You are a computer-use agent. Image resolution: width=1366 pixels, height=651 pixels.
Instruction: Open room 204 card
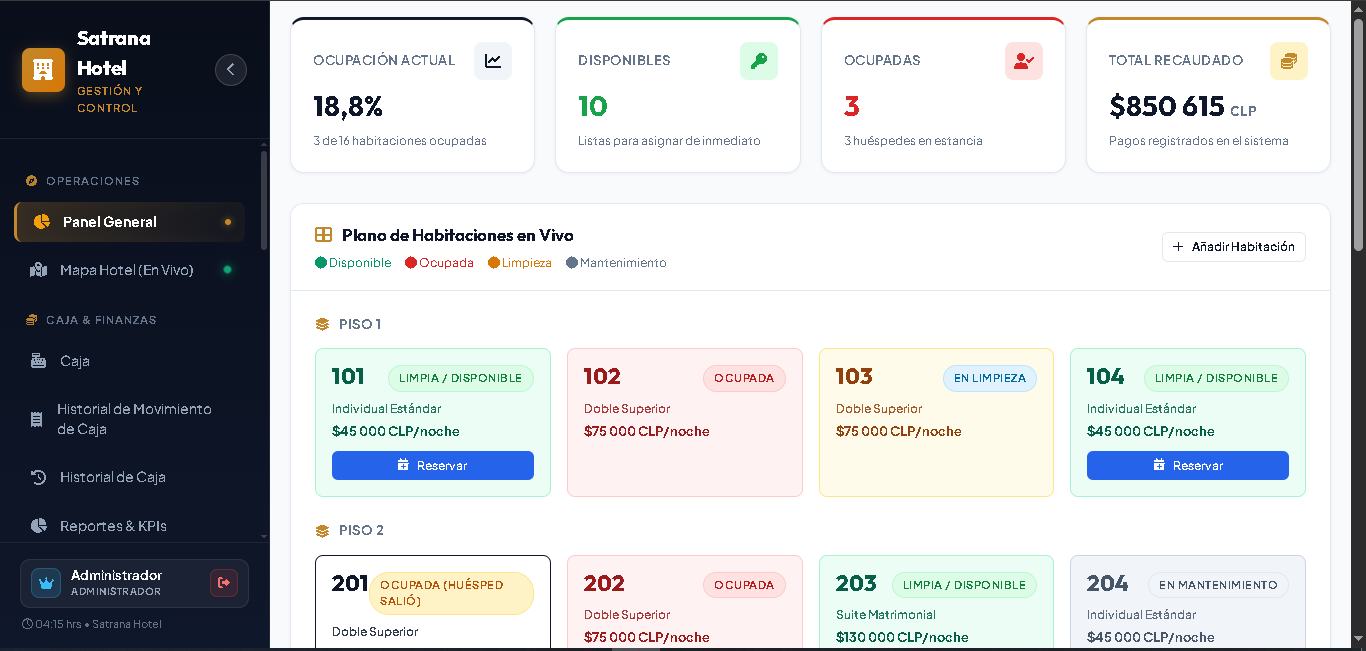(1188, 603)
